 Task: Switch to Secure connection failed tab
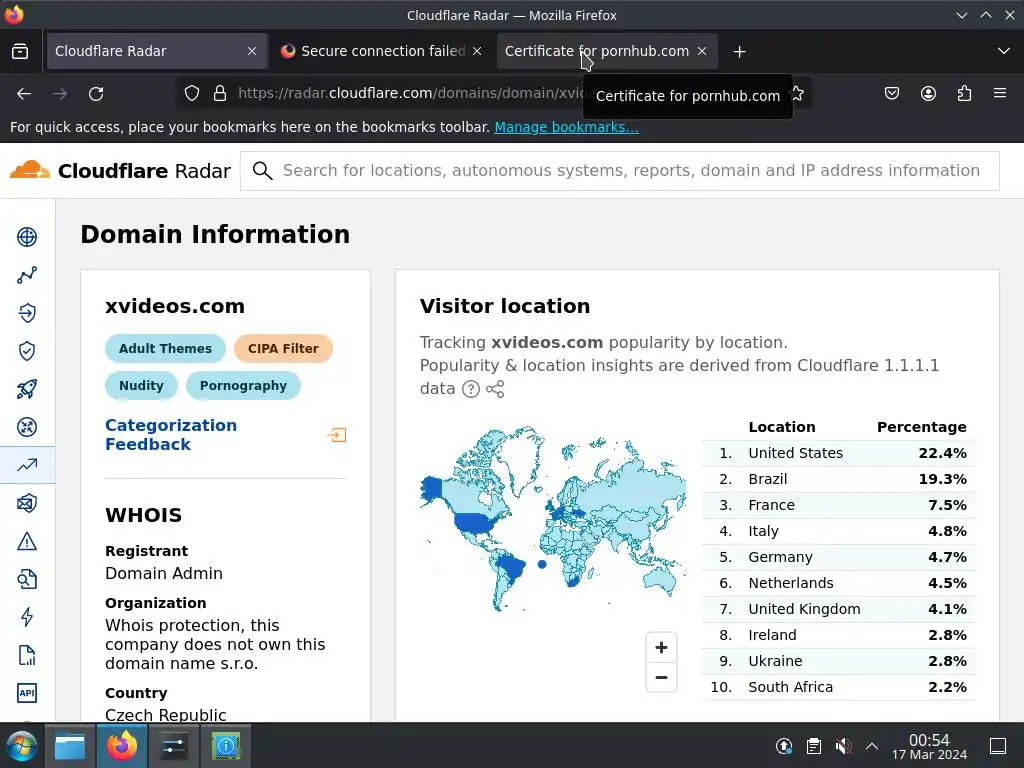point(382,51)
